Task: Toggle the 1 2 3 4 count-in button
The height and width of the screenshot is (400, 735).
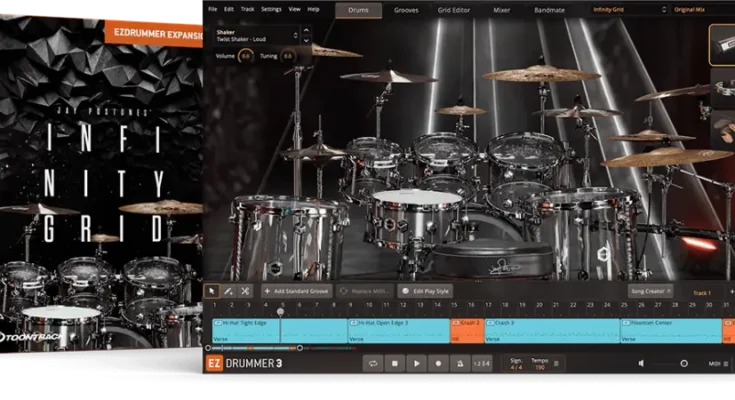Action: tap(481, 364)
